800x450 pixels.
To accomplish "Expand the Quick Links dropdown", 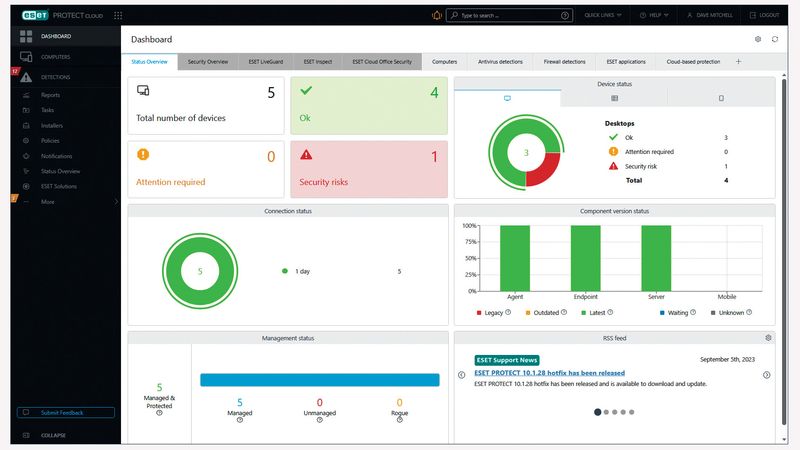I will point(603,15).
